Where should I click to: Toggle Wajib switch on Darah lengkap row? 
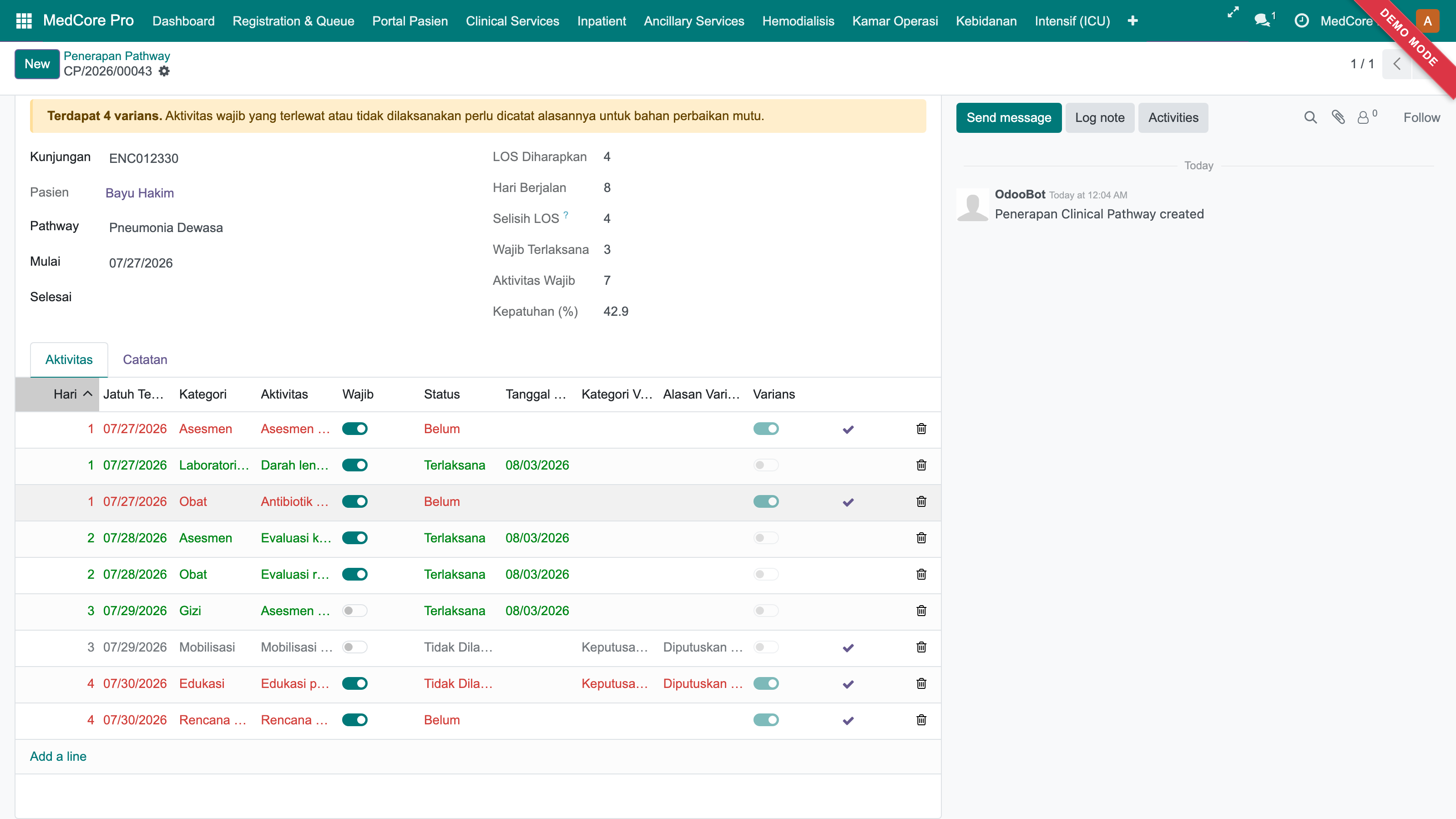[355, 465]
